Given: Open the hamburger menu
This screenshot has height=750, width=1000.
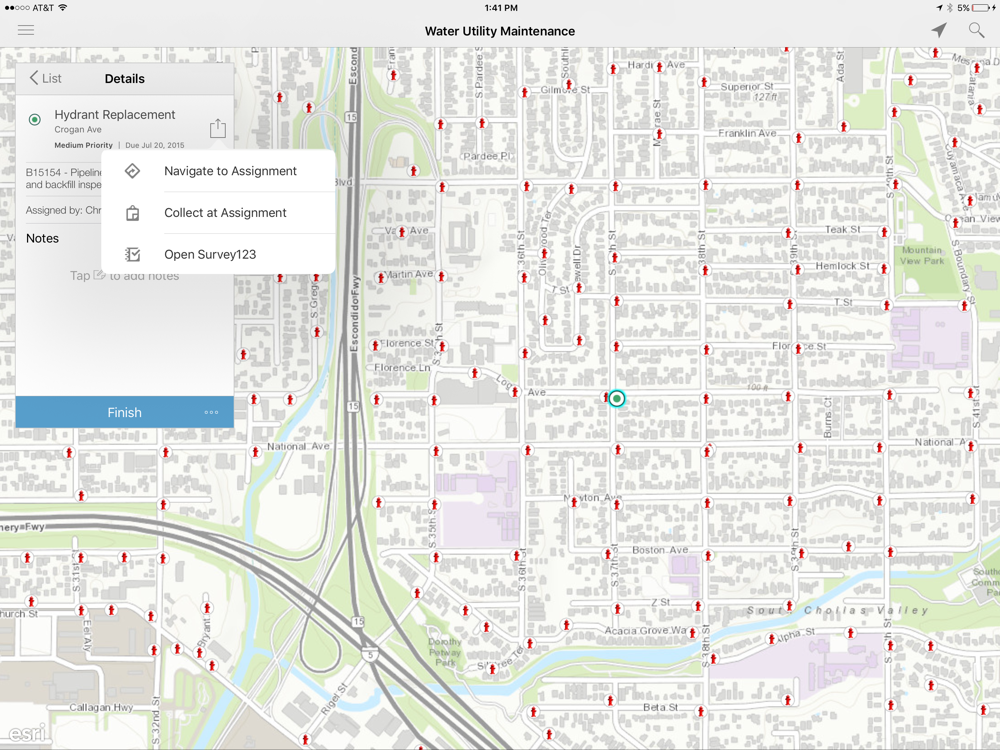Looking at the screenshot, I should pyautogui.click(x=26, y=30).
